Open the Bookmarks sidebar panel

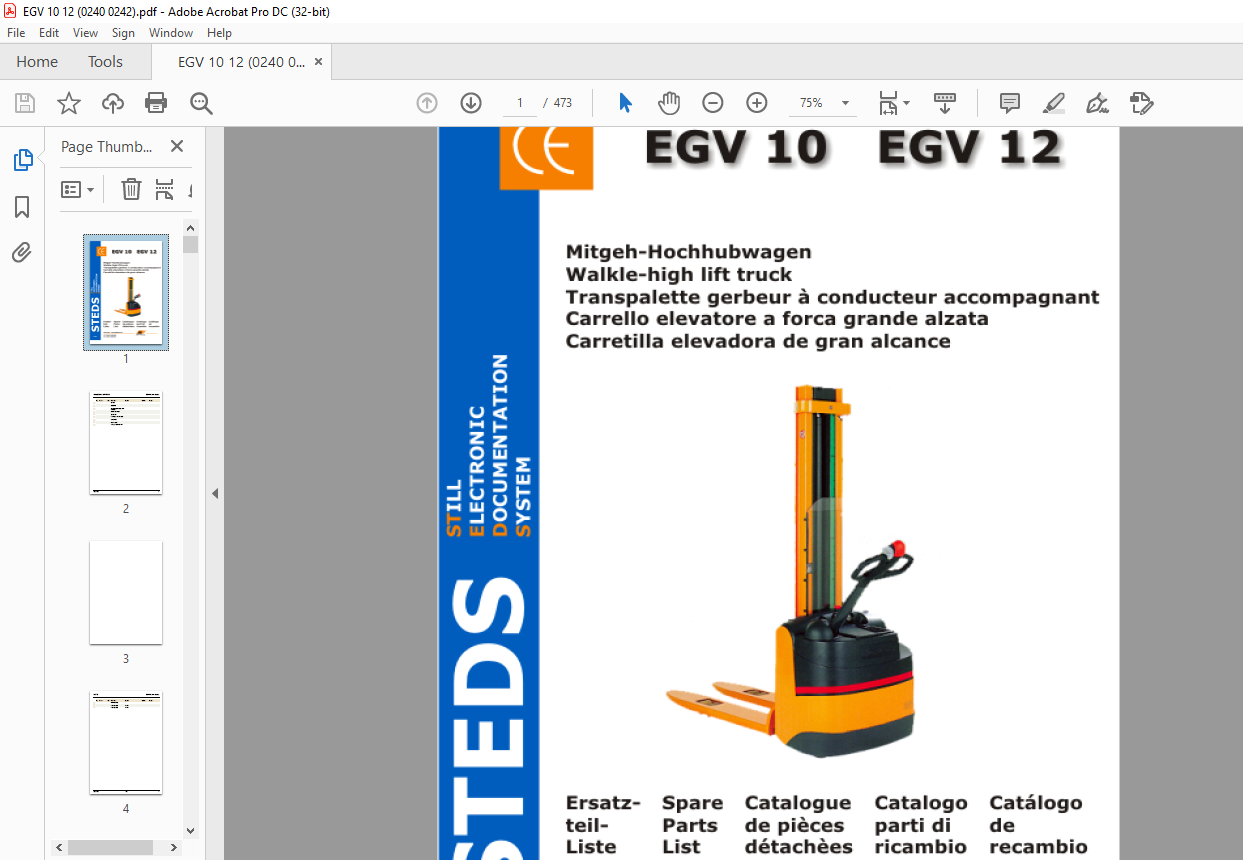tap(22, 207)
